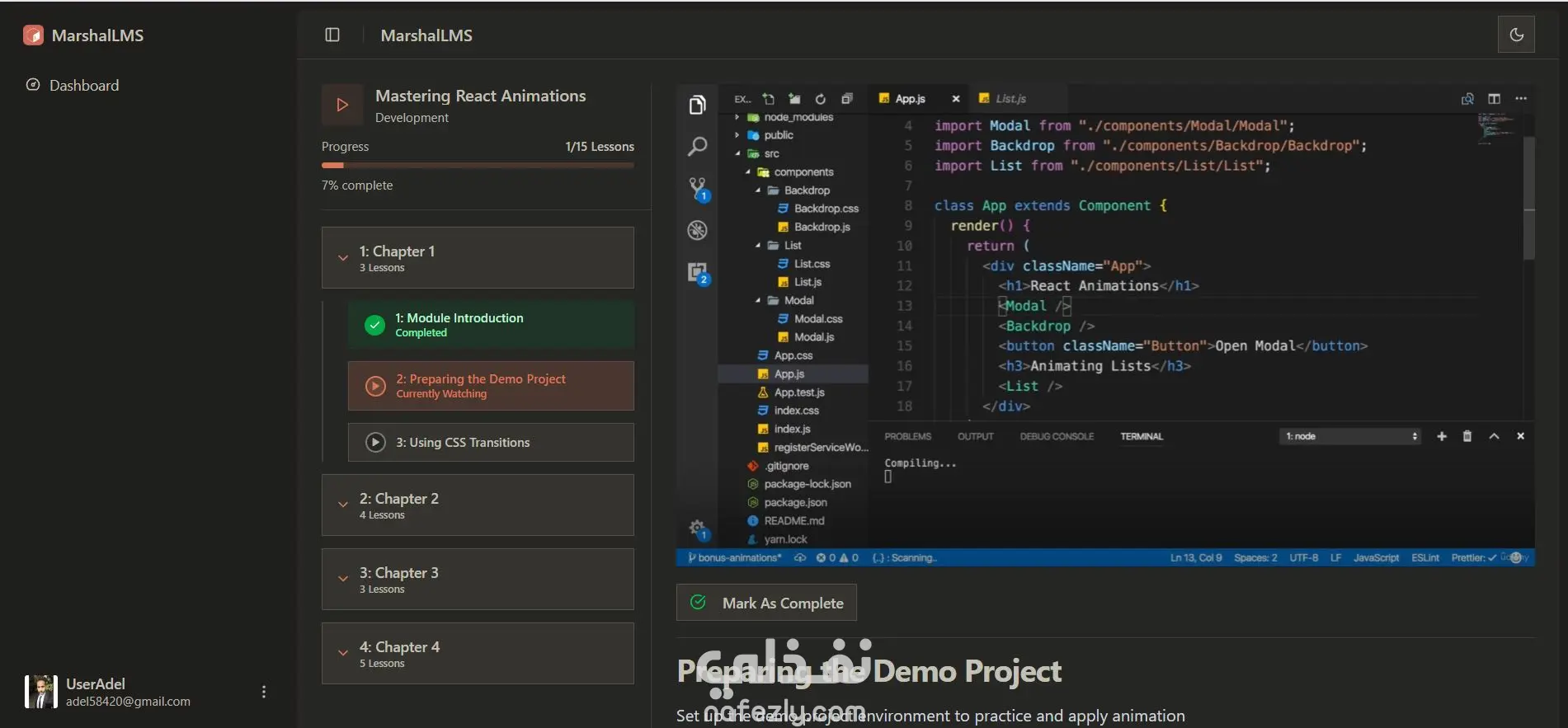This screenshot has height=728, width=1568.
Task: Switch to the TERMINAL panel tab
Action: click(x=1142, y=437)
